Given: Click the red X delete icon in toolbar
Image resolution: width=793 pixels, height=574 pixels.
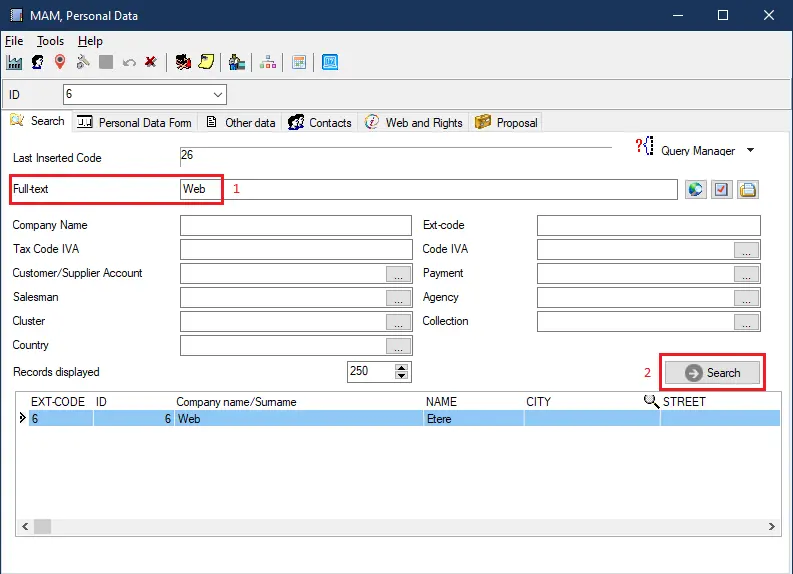Looking at the screenshot, I should [150, 62].
